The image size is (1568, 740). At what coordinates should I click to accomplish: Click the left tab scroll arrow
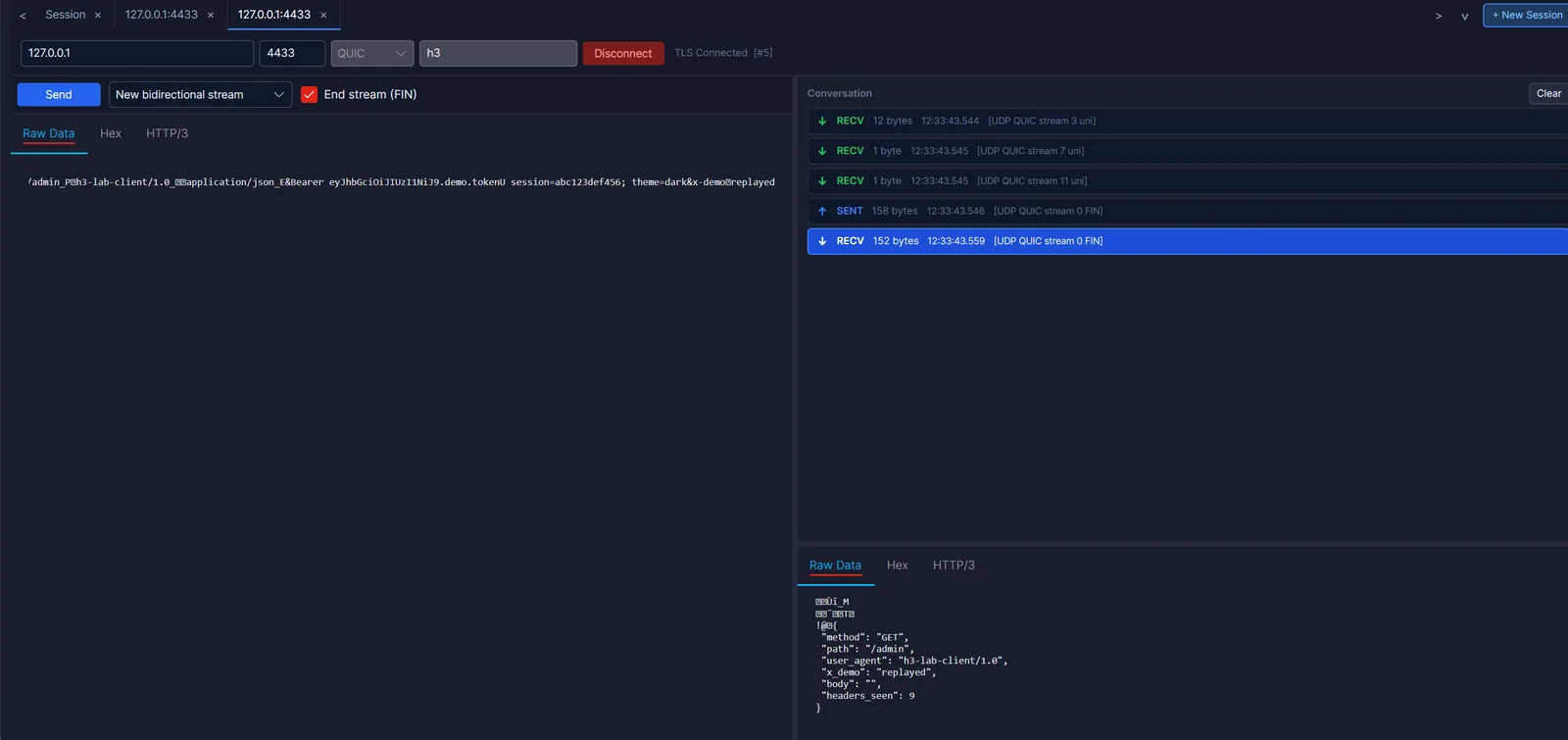point(23,16)
